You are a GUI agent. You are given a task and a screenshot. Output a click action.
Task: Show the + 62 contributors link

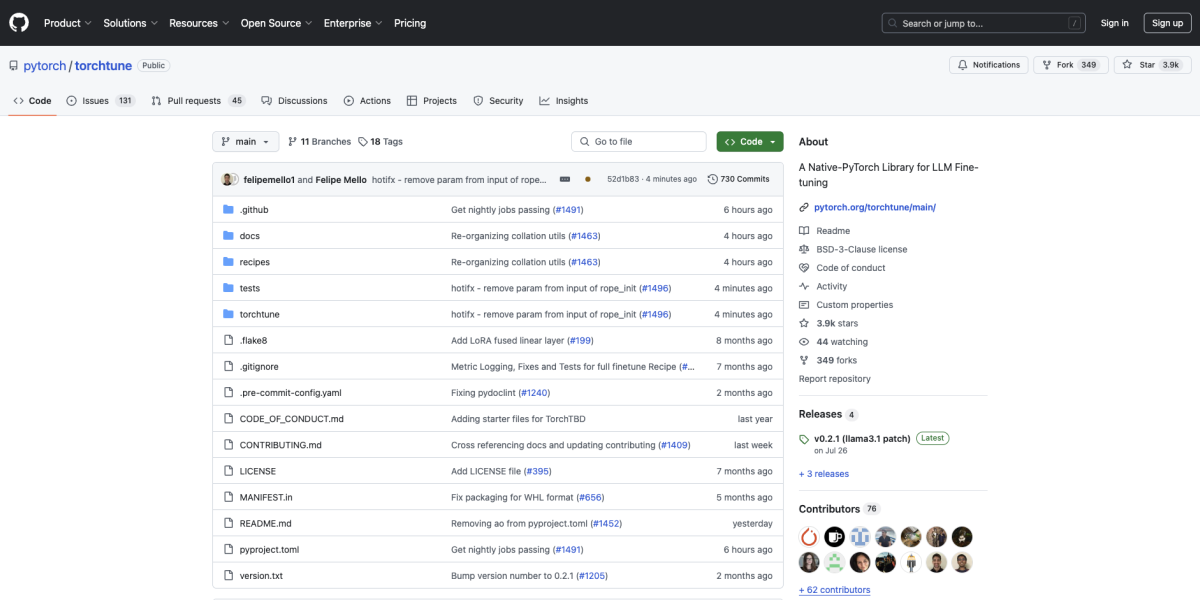[x=835, y=590]
